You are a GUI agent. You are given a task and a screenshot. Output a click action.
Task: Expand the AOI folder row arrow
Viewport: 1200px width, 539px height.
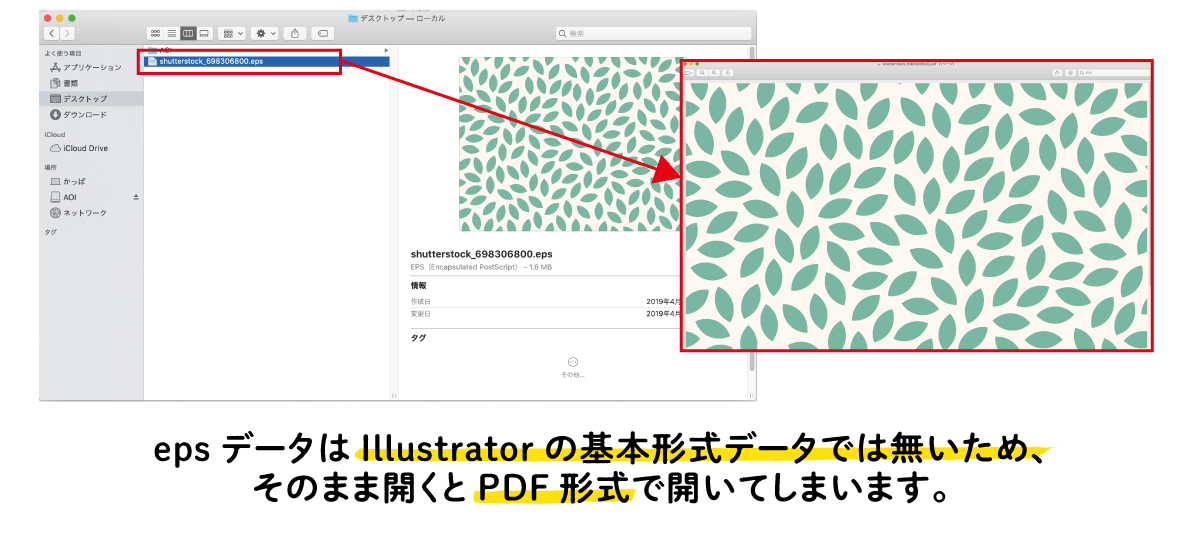[x=386, y=50]
